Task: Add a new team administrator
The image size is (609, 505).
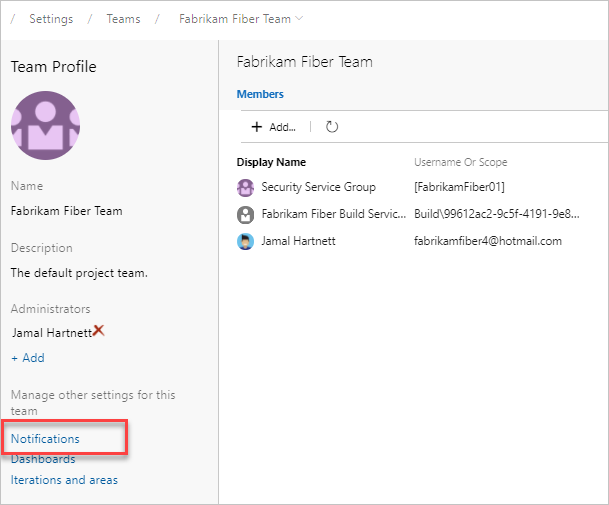Action: point(28,358)
